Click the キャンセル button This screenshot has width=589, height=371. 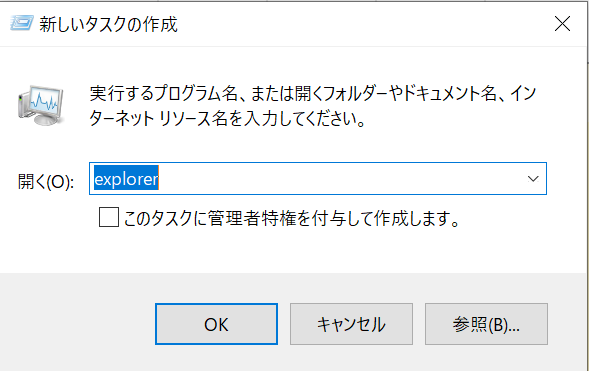(x=351, y=324)
